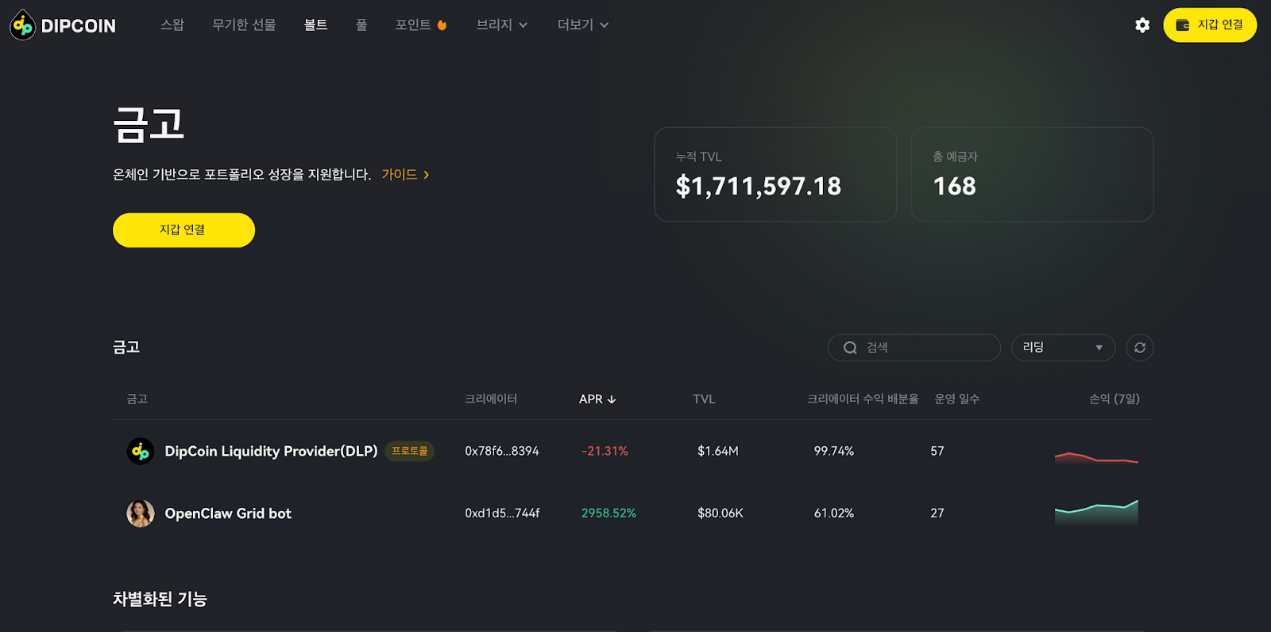Go to the 스왑 menu item
The height and width of the screenshot is (632, 1271).
click(172, 25)
